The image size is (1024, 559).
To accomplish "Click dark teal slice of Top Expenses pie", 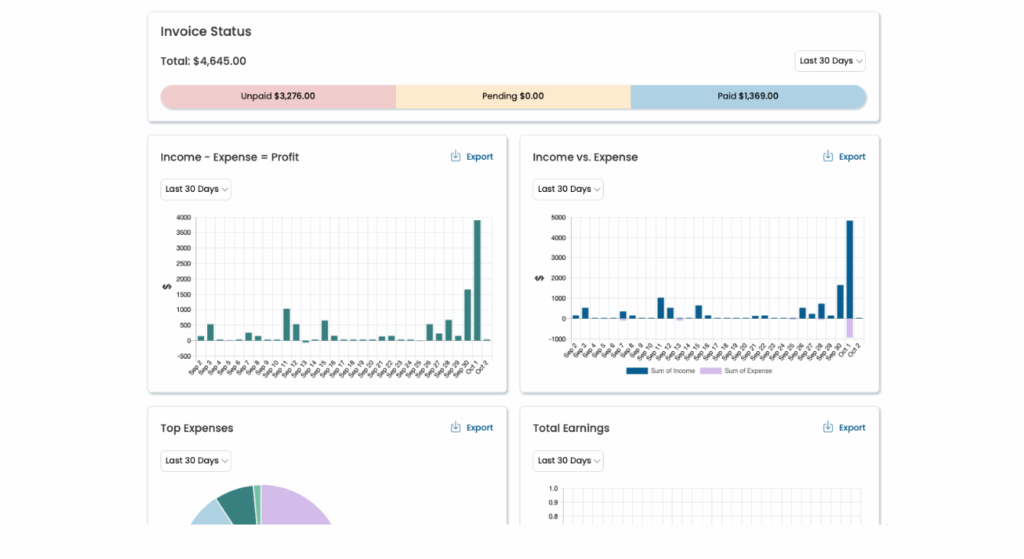I will [238, 503].
